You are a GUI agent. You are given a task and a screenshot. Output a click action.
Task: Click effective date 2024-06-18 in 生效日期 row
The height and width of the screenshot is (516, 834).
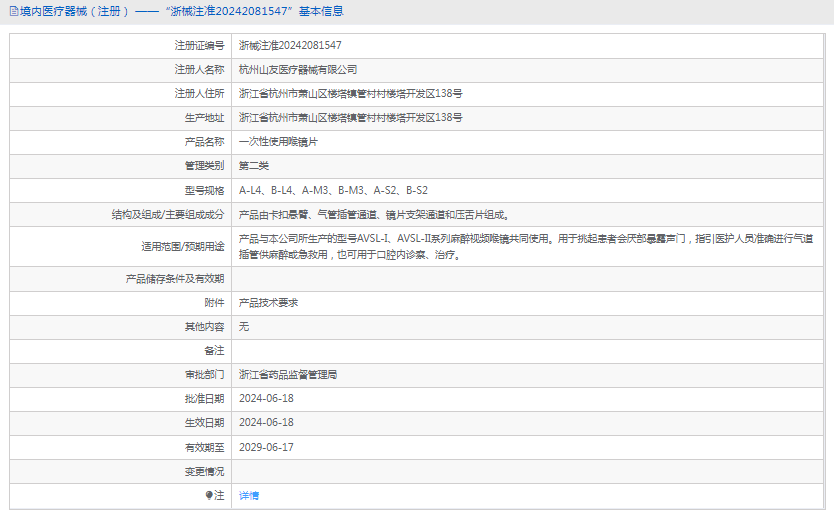tap(266, 422)
